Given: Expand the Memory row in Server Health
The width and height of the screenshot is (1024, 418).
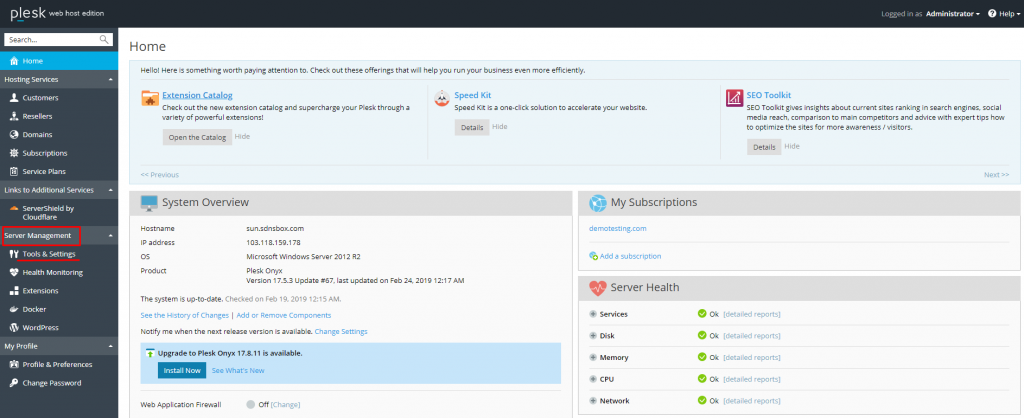Looking at the screenshot, I should pyautogui.click(x=593, y=357).
